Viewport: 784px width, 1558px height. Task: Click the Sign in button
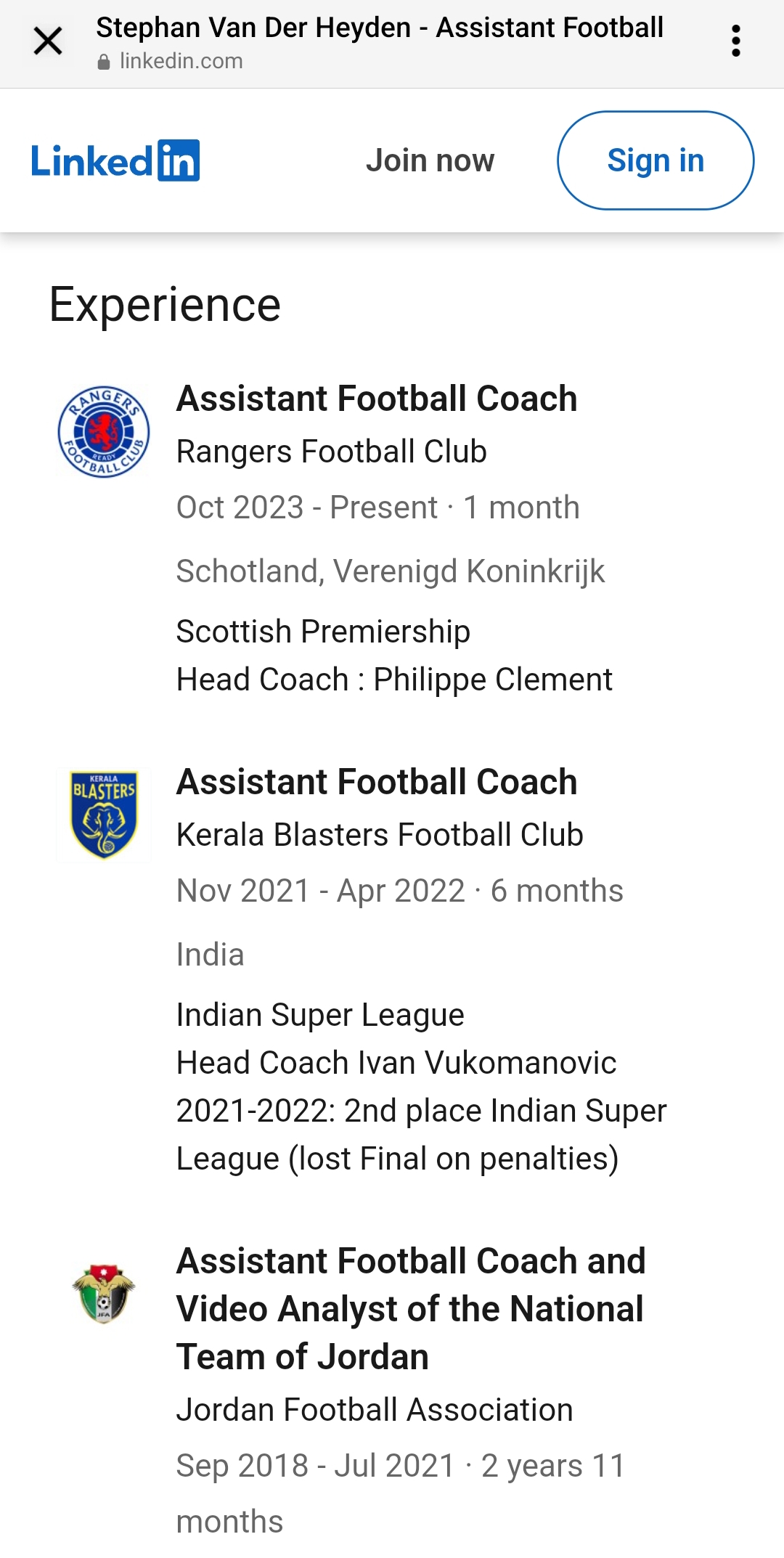[x=656, y=160]
